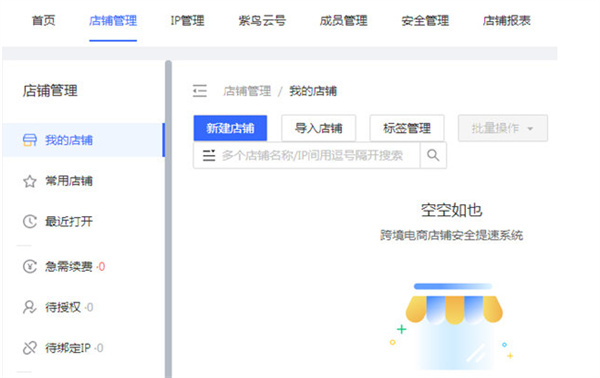
Task: Switch to the 安全管理 tab
Action: coord(425,21)
